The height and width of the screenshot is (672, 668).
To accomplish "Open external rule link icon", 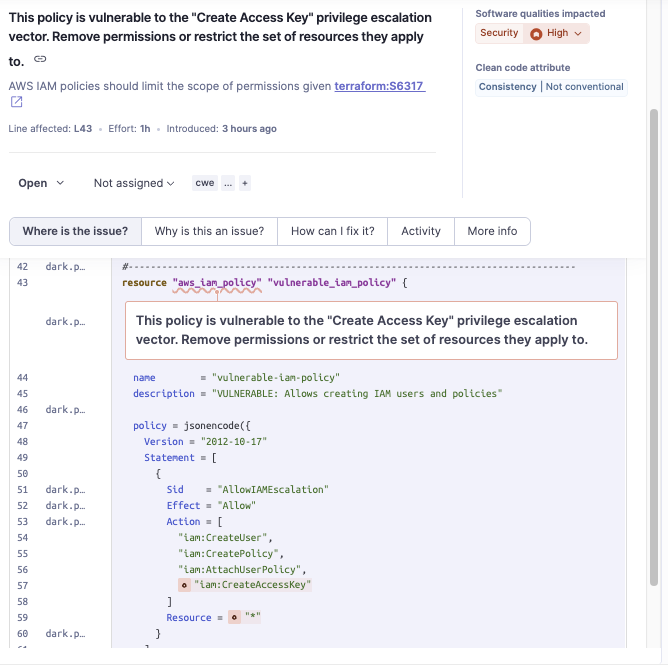I will pyautogui.click(x=16, y=102).
